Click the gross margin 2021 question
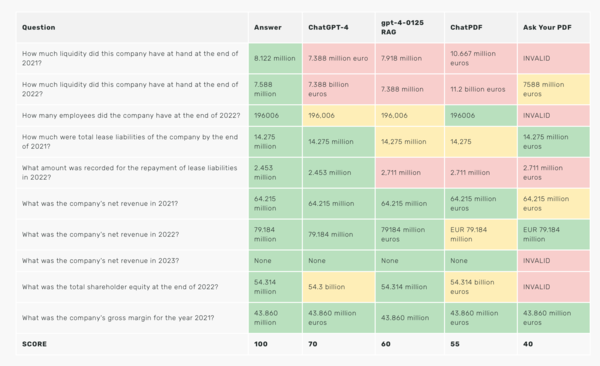The width and height of the screenshot is (600, 366). pos(118,318)
